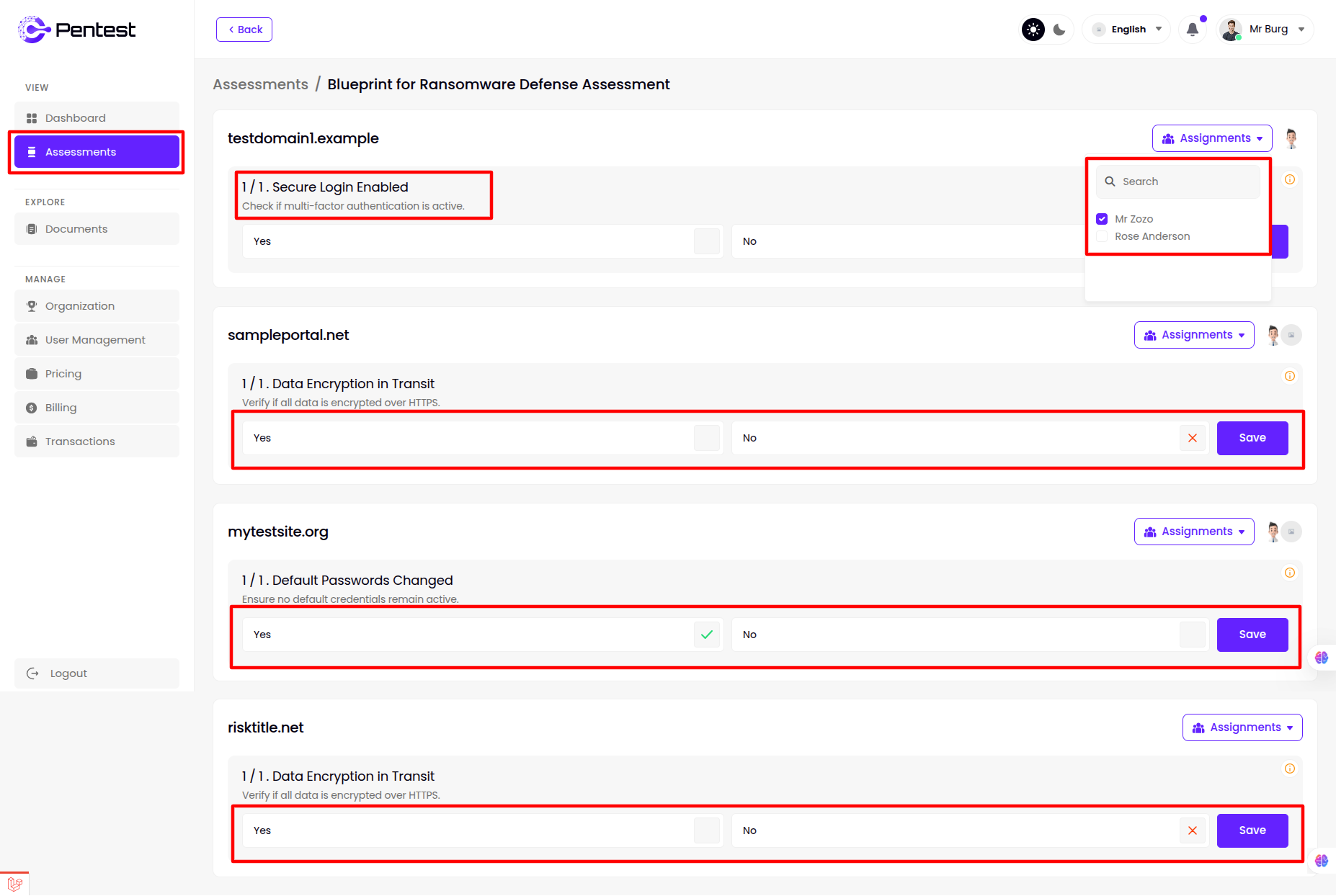The image size is (1336, 896).
Task: Check the Rose Anderson checkbox
Action: 1102,236
